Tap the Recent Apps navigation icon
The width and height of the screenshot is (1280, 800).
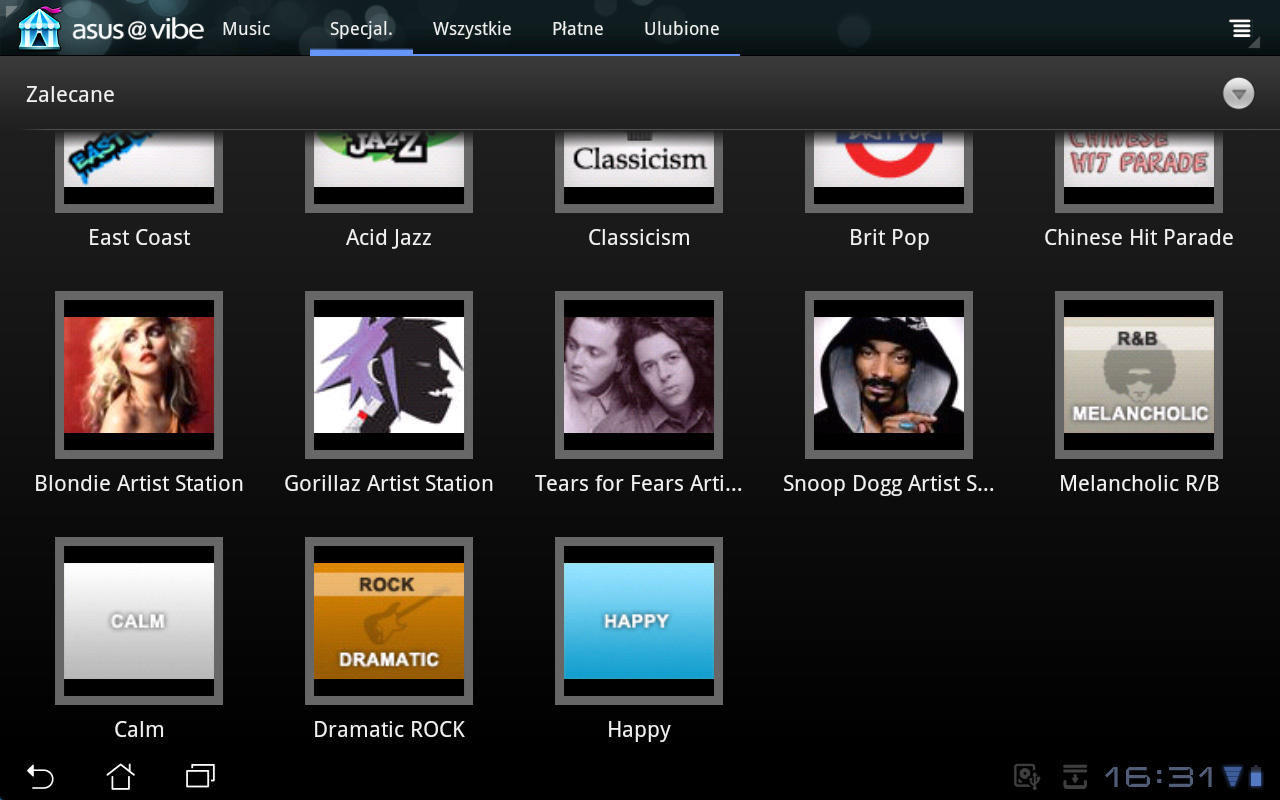click(200, 776)
